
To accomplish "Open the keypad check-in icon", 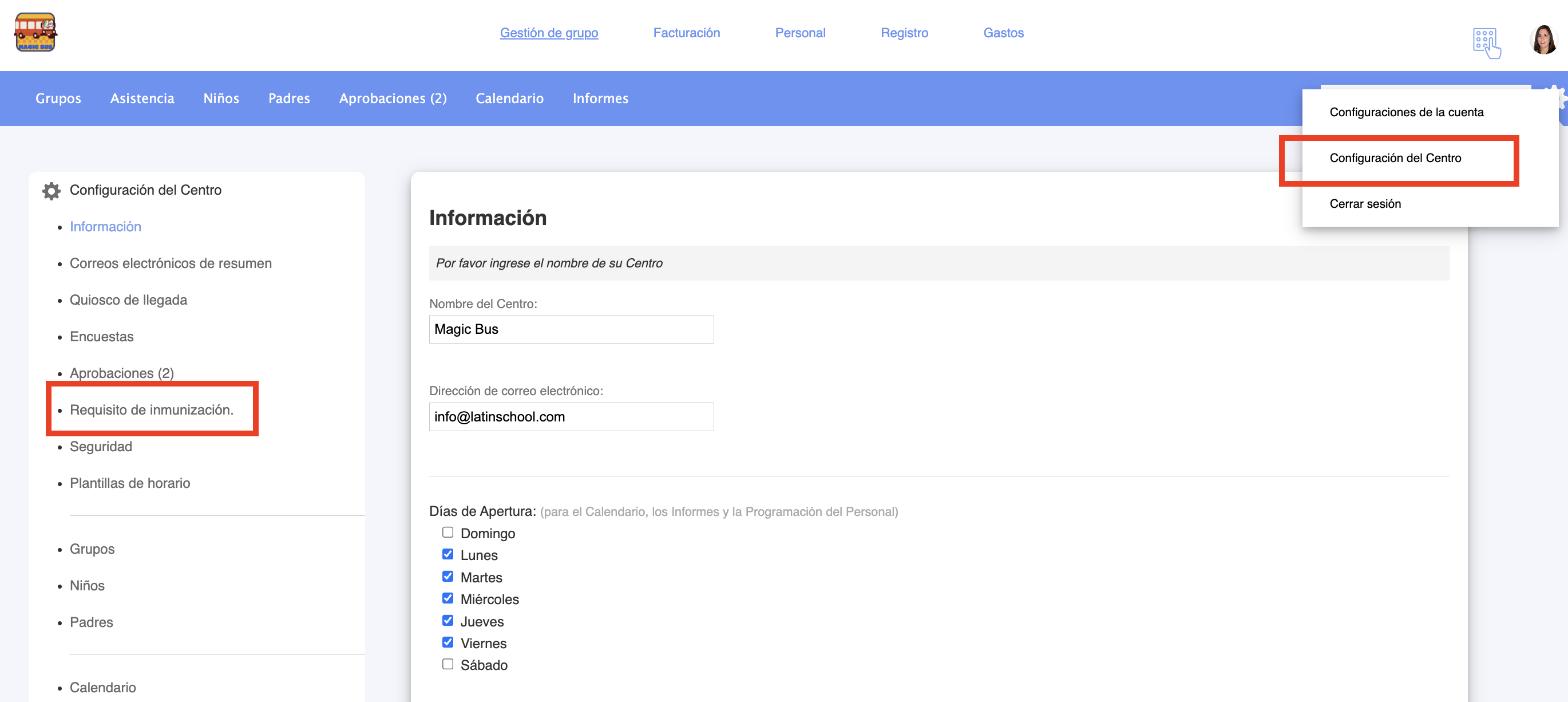I will tap(1486, 42).
